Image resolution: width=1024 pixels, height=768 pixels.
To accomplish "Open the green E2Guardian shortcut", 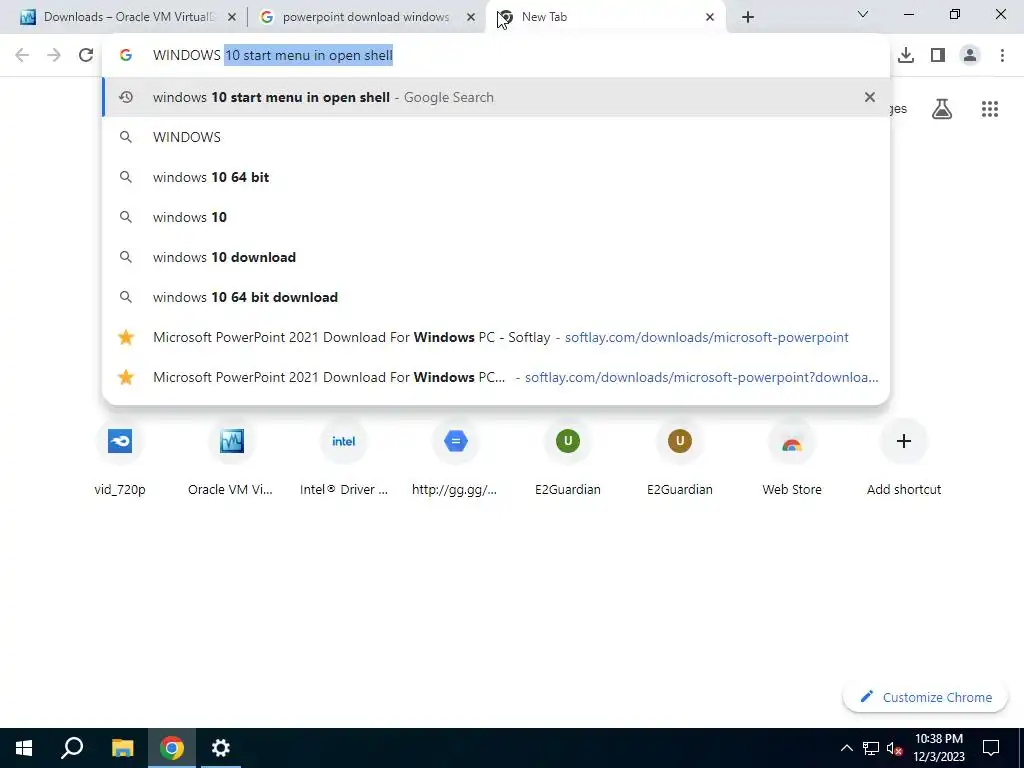I will pyautogui.click(x=568, y=458).
